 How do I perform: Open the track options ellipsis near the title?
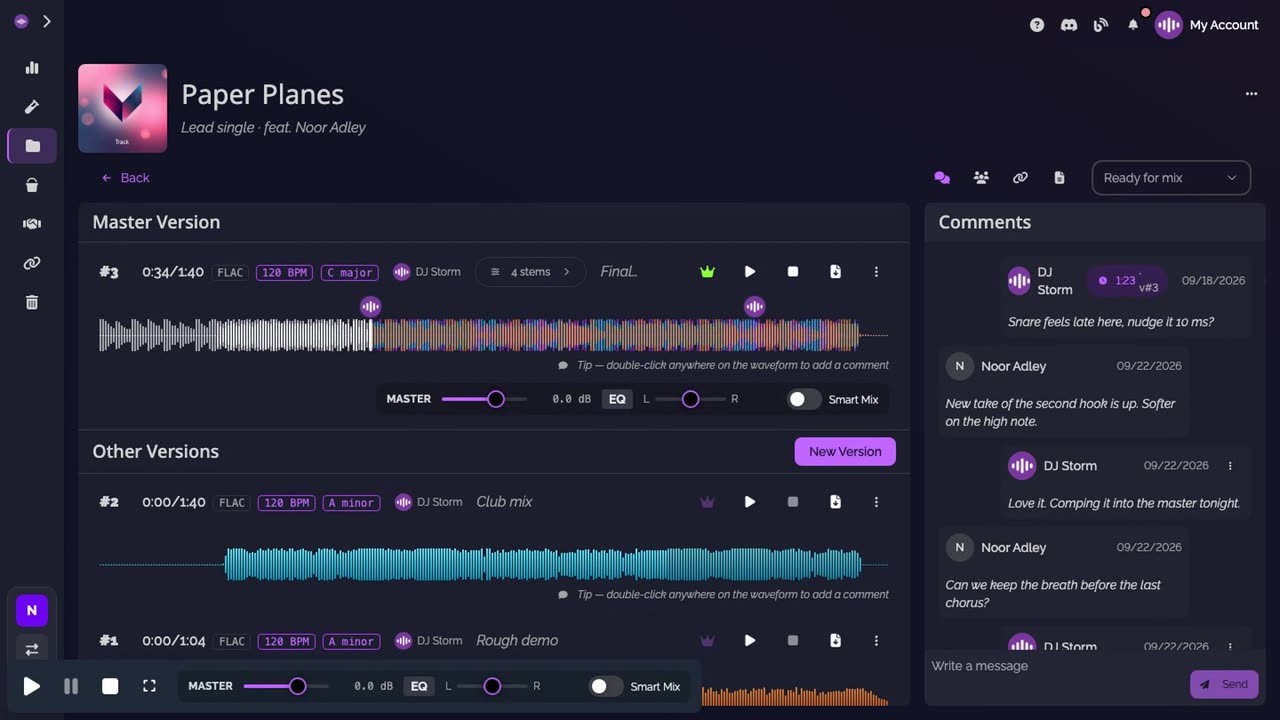1251,94
